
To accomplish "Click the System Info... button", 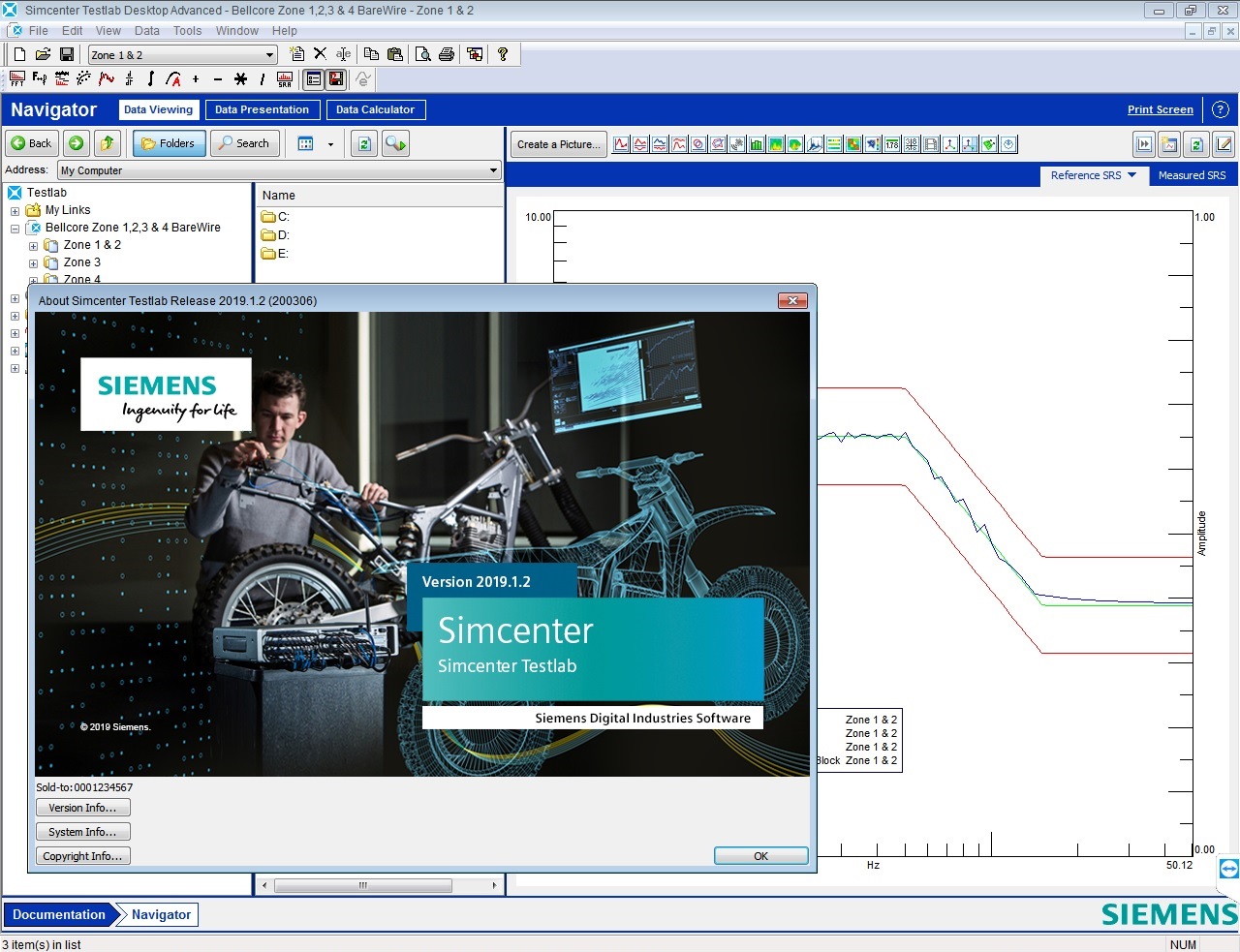I will click(x=82, y=832).
